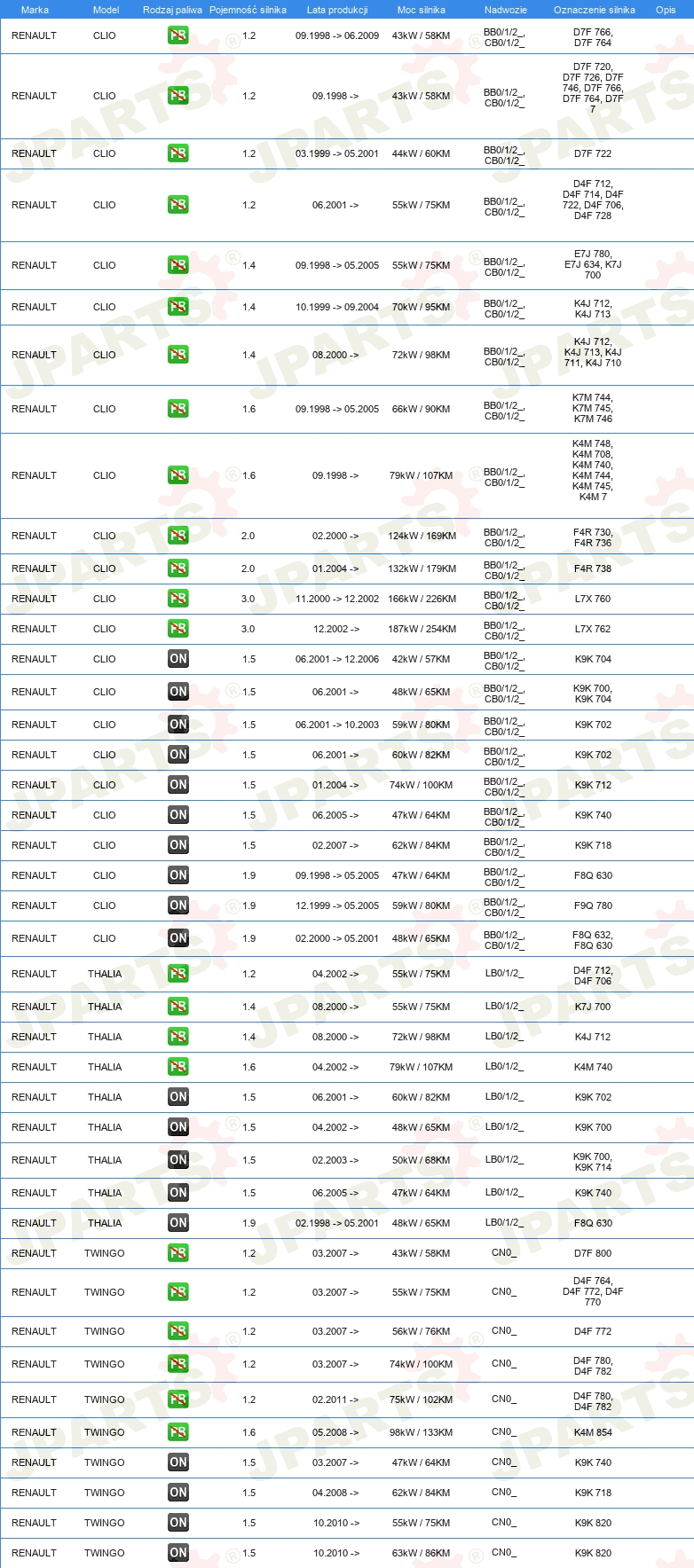This screenshot has width=694, height=1568.
Task: Select the production date 02.2007 ->
Action: coord(335,845)
